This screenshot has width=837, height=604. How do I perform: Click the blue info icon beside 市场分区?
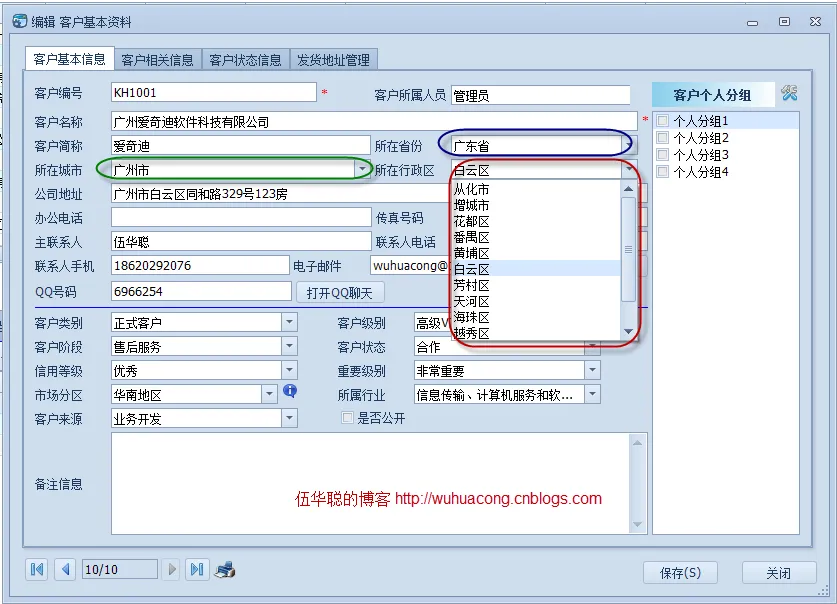point(290,391)
